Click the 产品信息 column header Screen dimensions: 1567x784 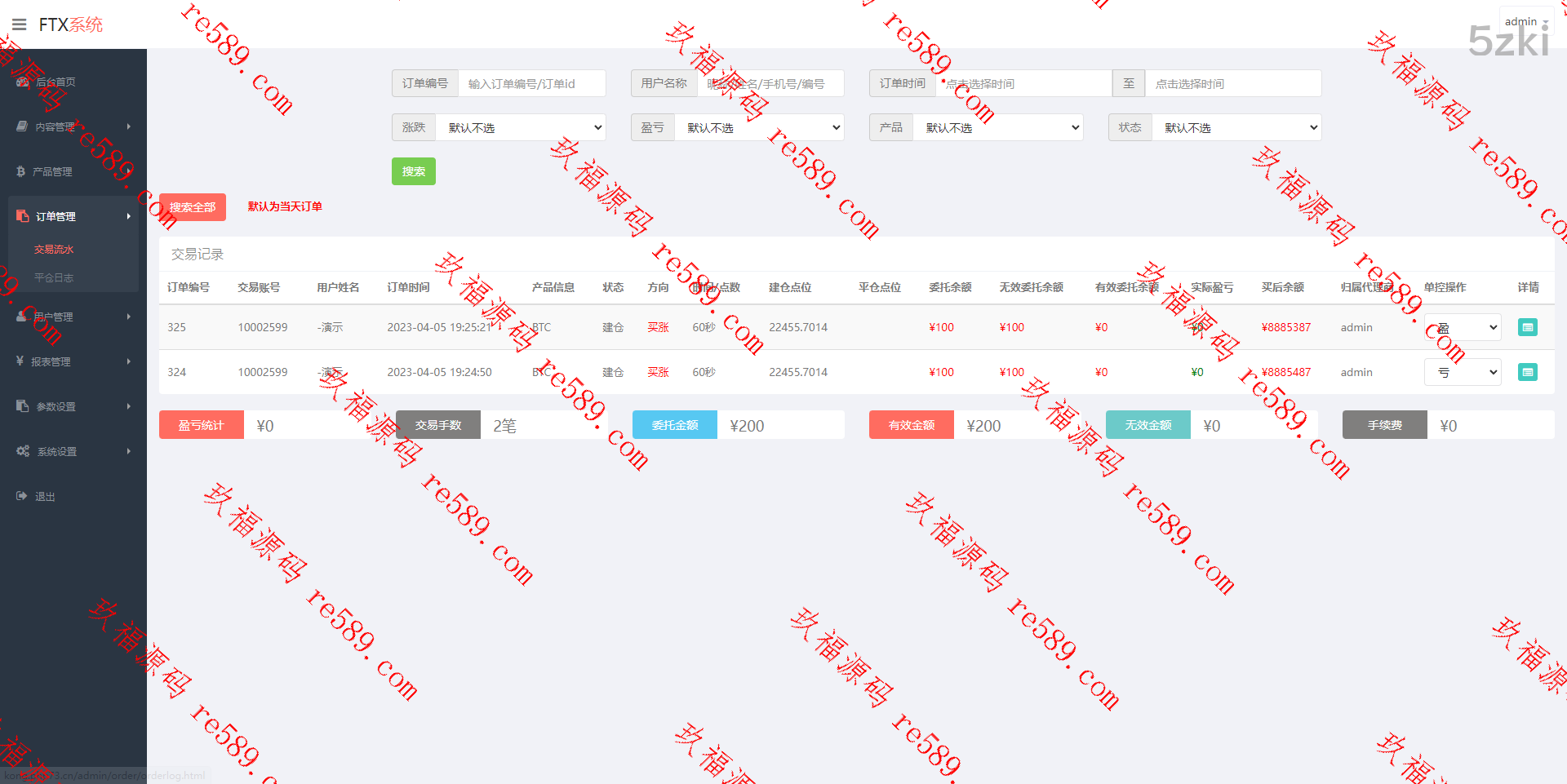(553, 287)
